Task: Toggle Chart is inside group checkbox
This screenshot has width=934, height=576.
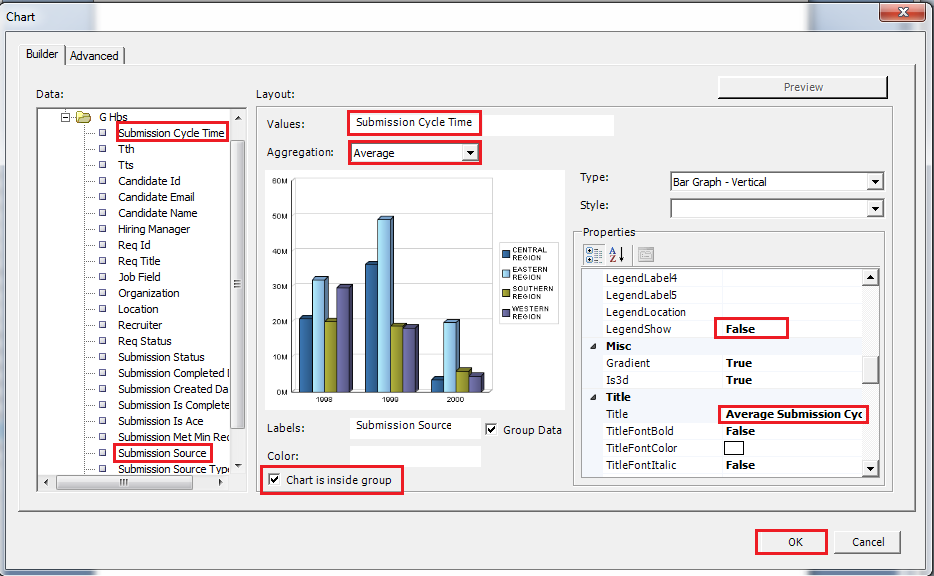Action: point(274,480)
